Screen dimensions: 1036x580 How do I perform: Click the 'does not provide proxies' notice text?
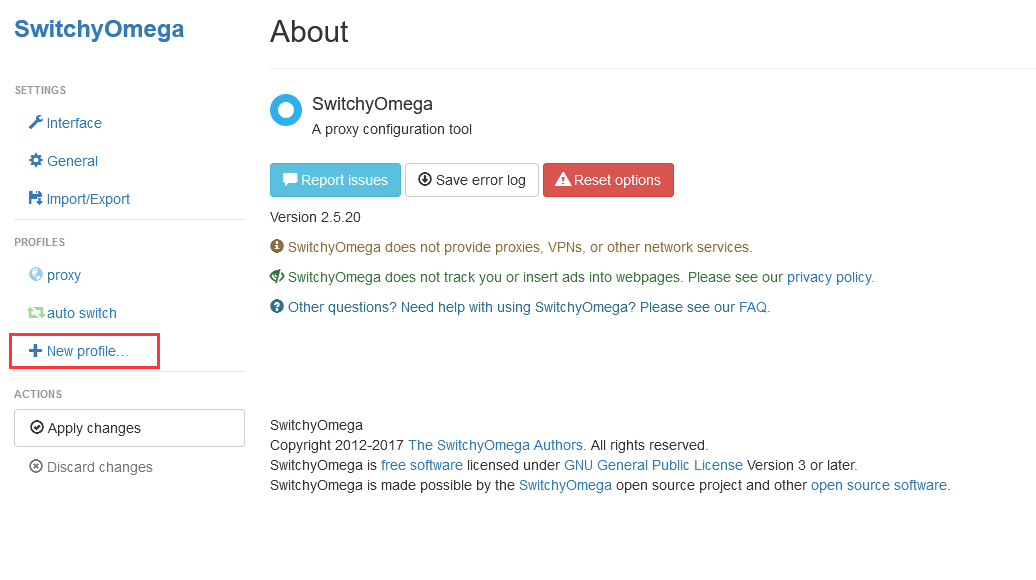click(x=520, y=247)
